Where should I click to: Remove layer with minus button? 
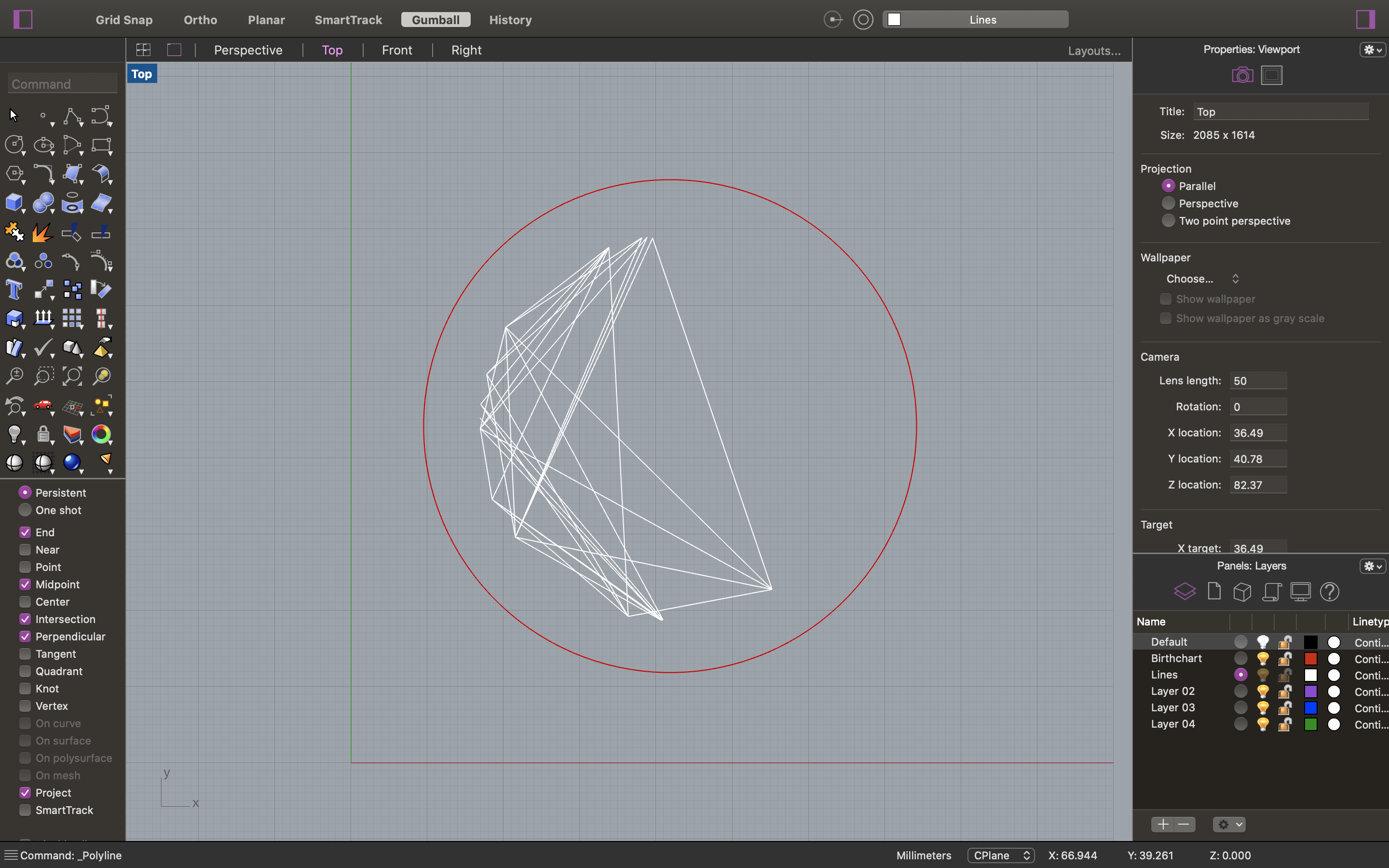tap(1184, 825)
